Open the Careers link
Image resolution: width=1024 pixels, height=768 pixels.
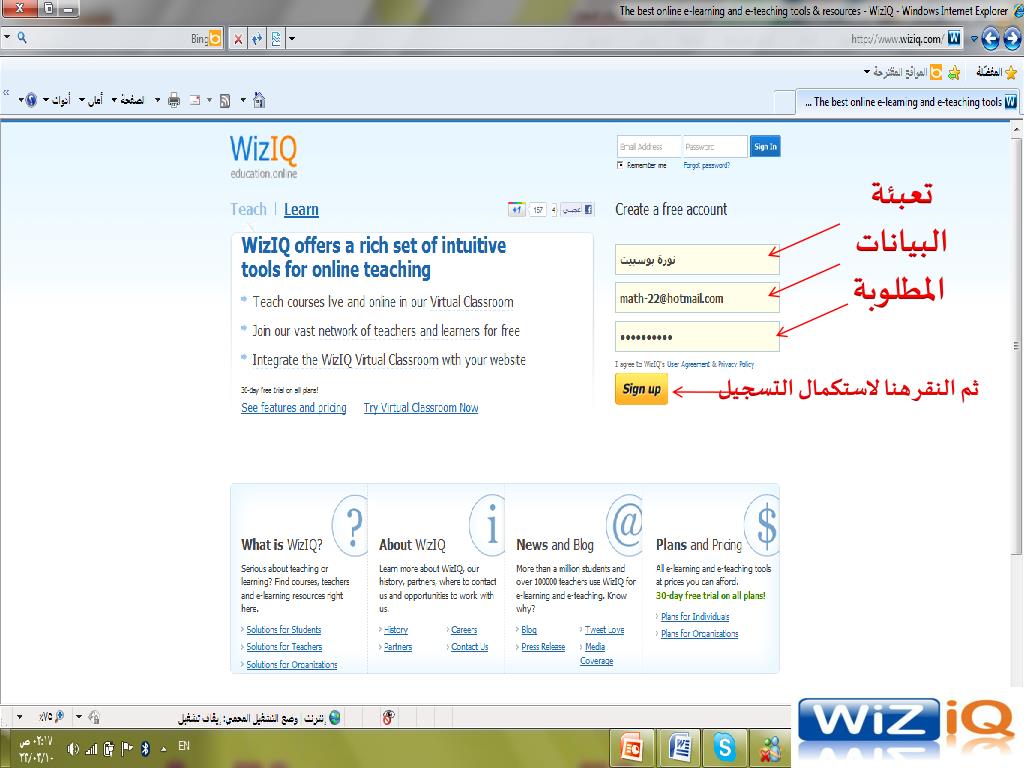[x=464, y=630]
